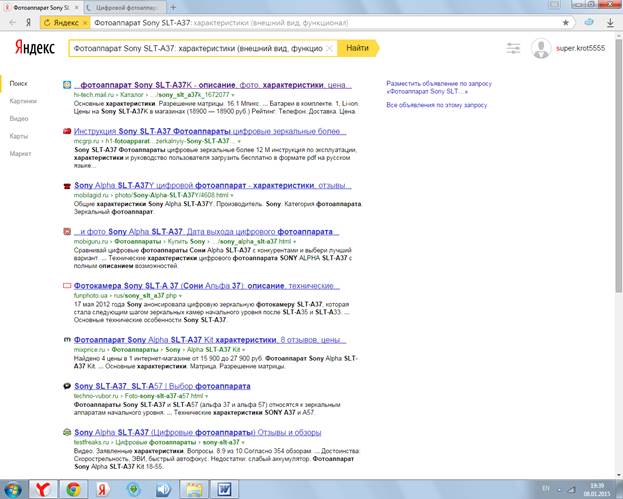The image size is (623, 499).
Task: Open 'Sony Alpha SLT-A37Y цифровой фотоаппарат' result
Action: point(213,185)
